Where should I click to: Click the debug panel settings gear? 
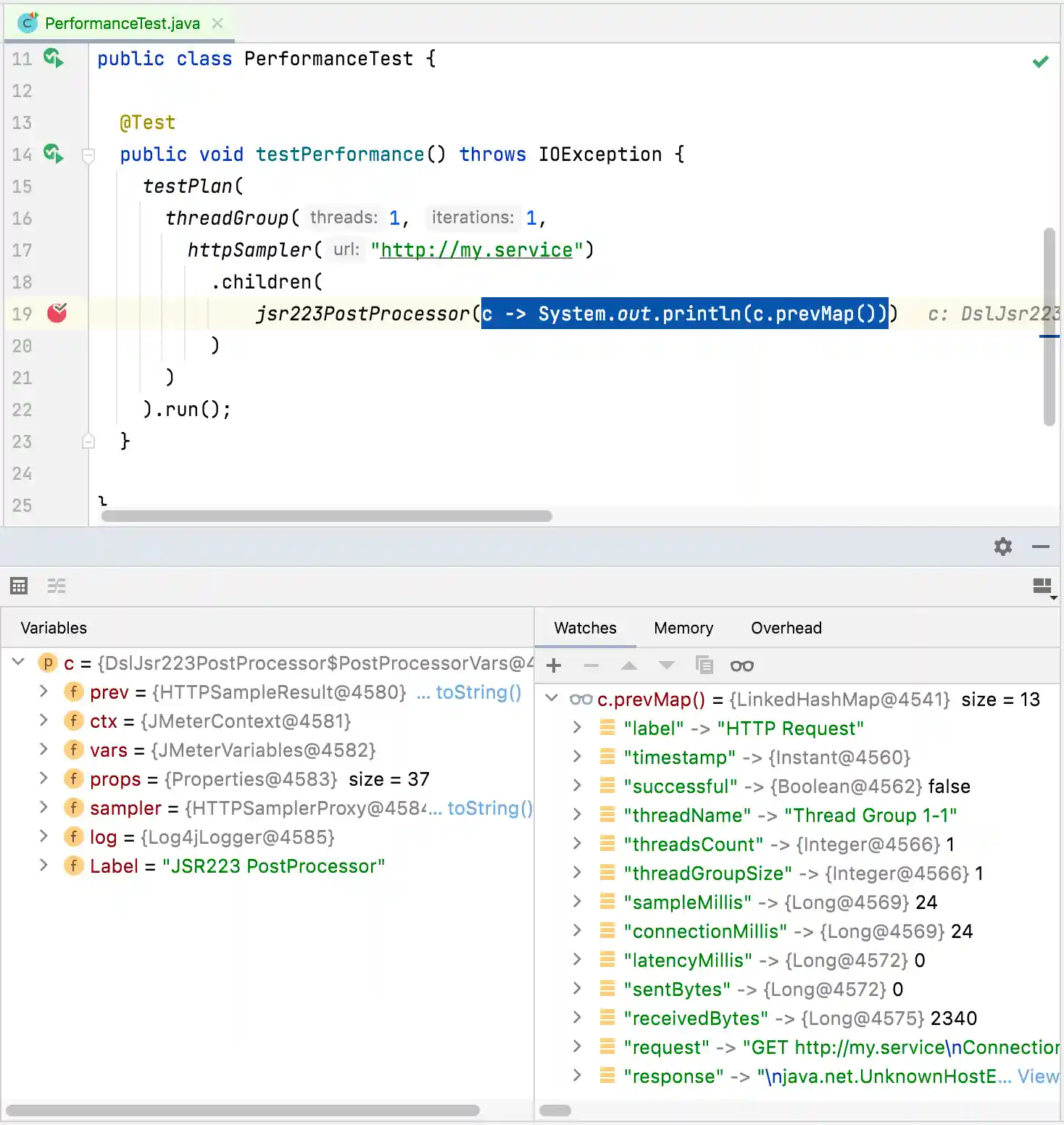pos(1002,547)
